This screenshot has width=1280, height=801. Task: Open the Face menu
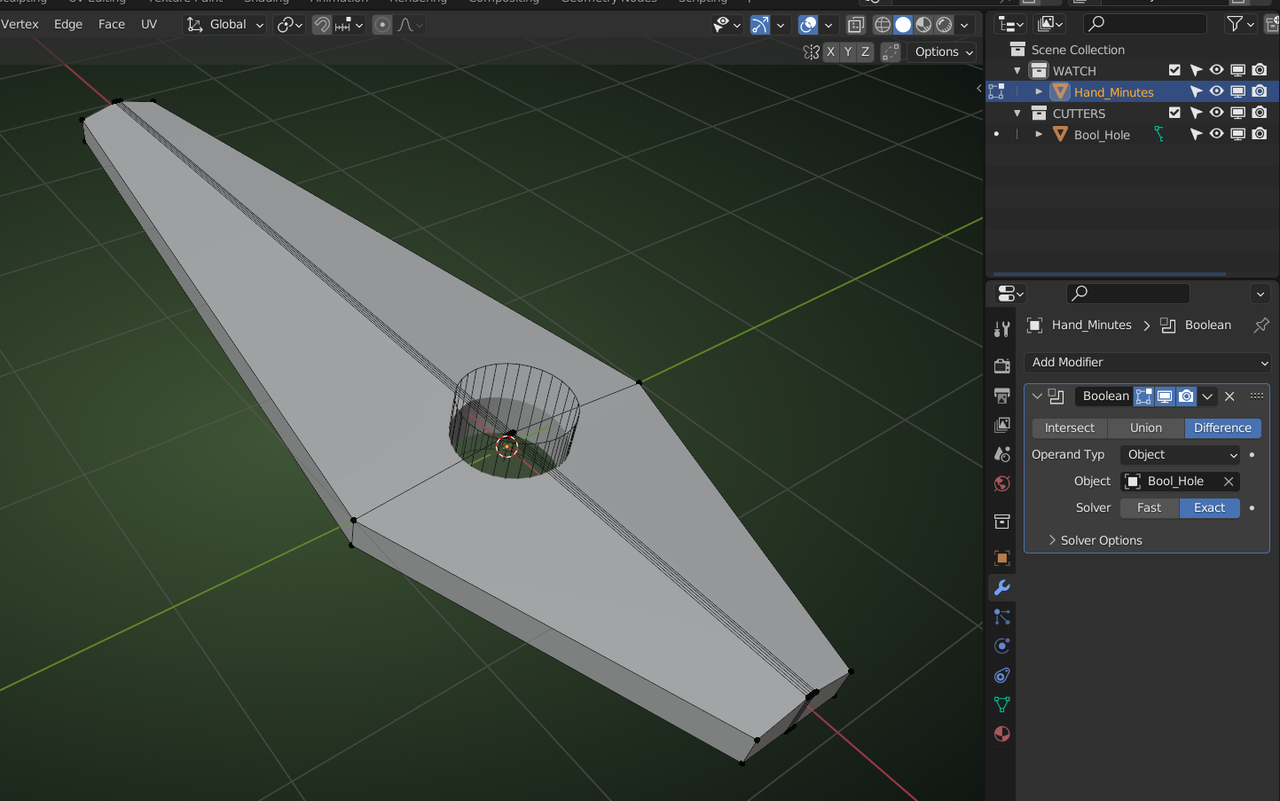112,24
